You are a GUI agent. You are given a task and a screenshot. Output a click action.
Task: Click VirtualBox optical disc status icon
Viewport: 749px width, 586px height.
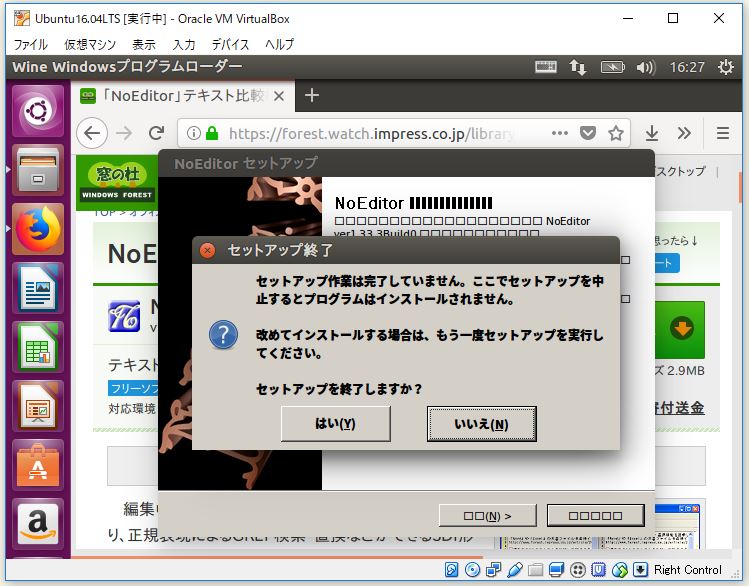(x=472, y=569)
